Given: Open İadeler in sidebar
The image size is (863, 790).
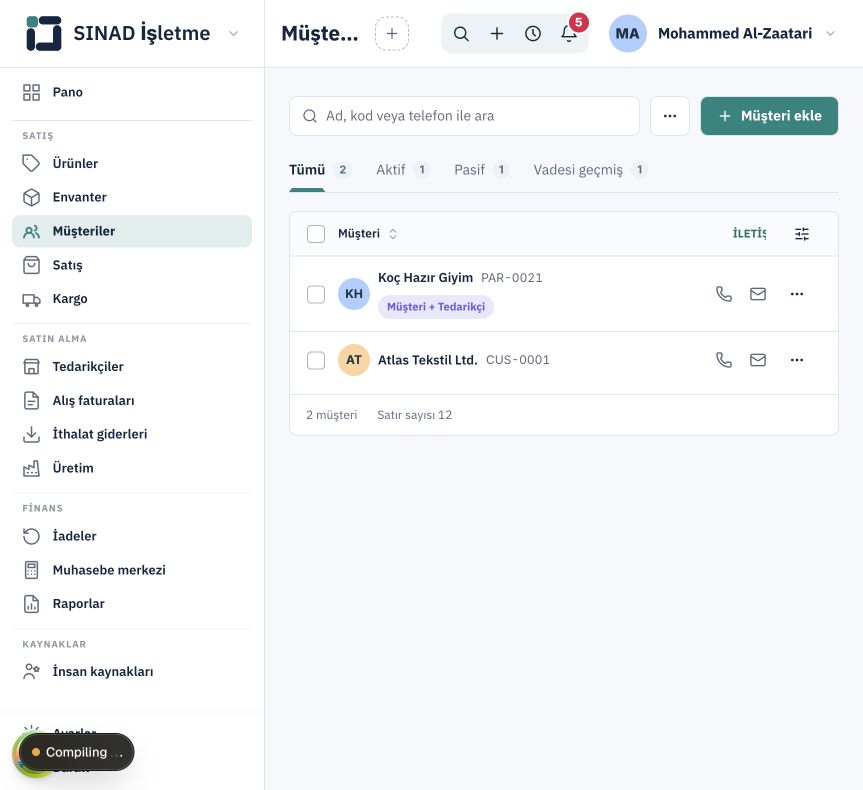Looking at the screenshot, I should [x=132, y=536].
